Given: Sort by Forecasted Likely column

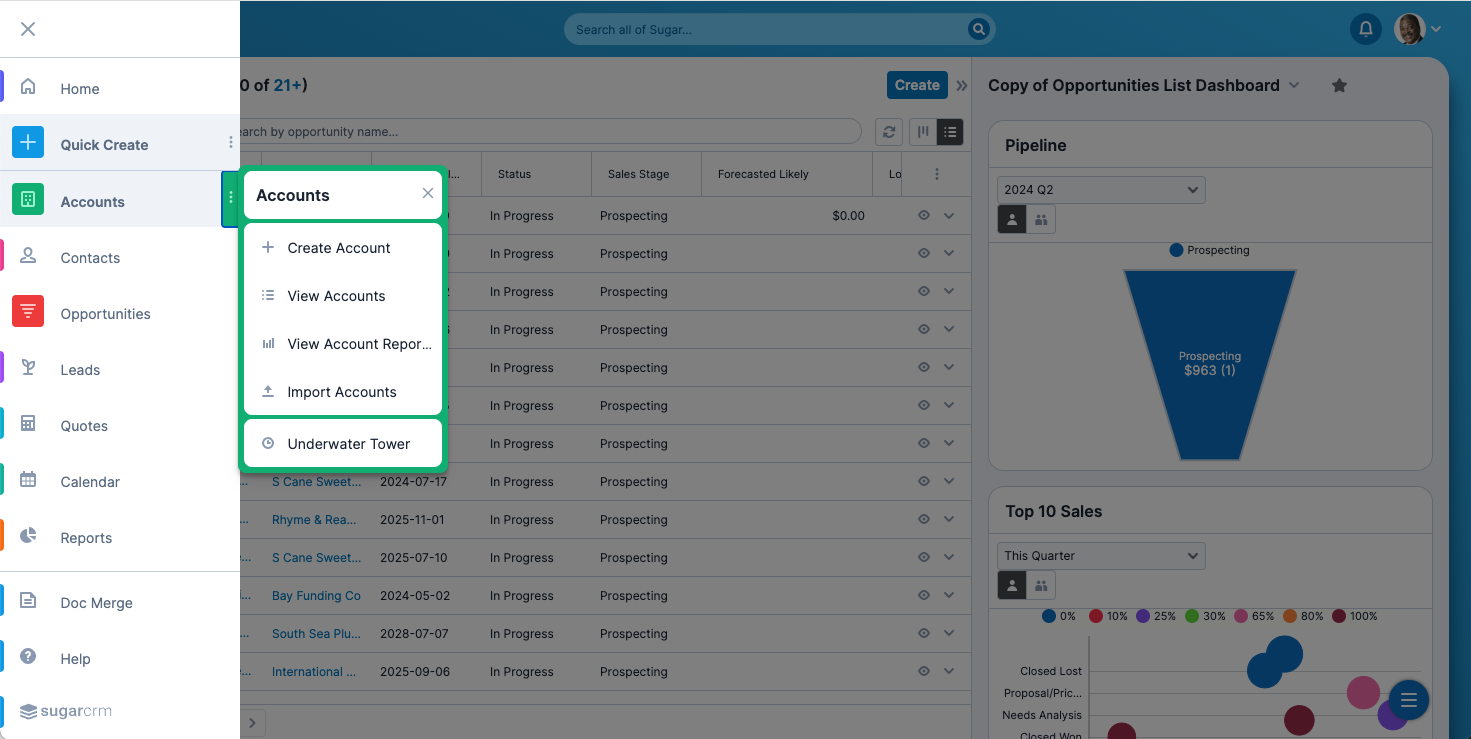Looking at the screenshot, I should [x=763, y=174].
